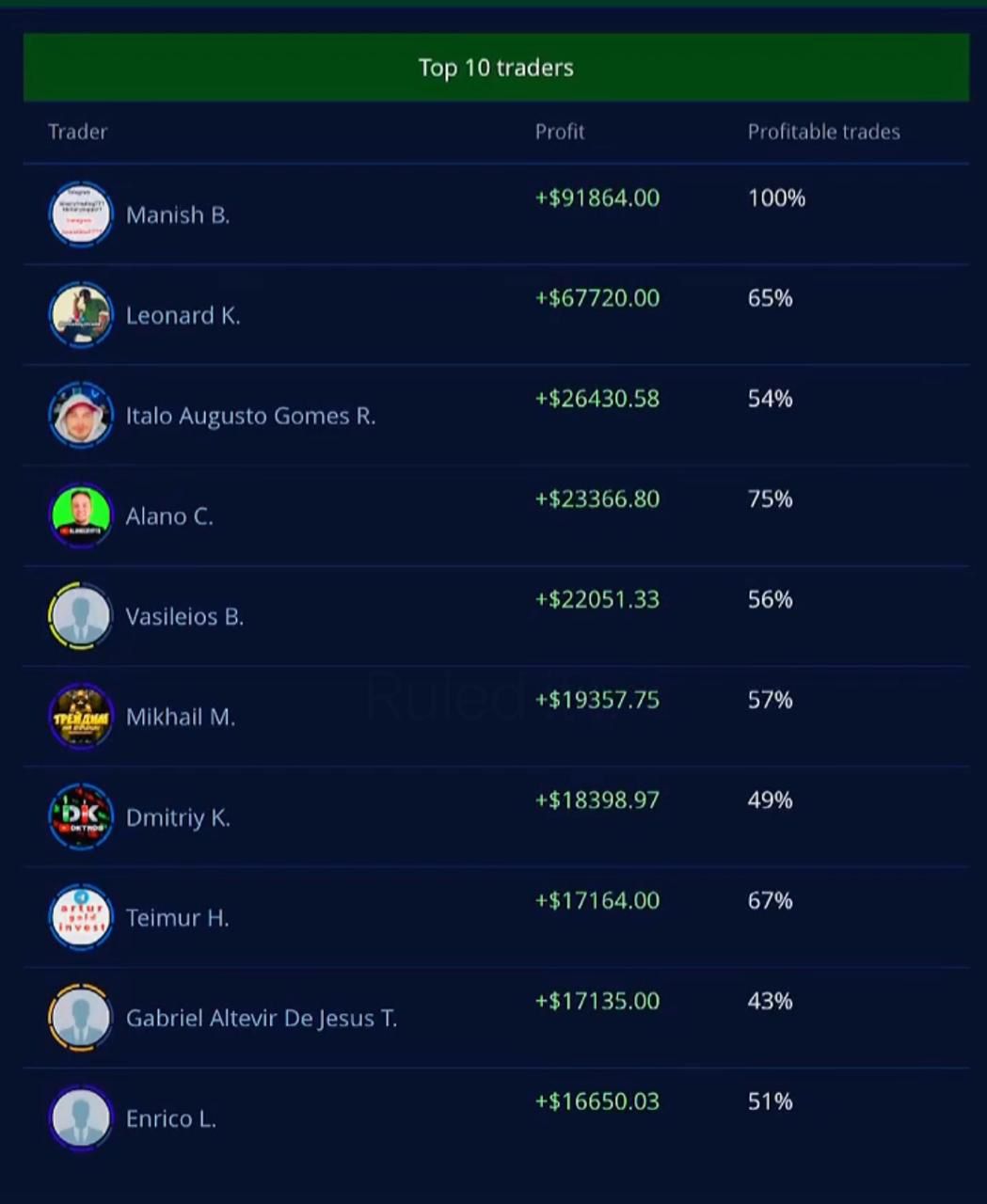
Task: Click the name Italo Augusto Gomes R.
Action: (x=250, y=416)
